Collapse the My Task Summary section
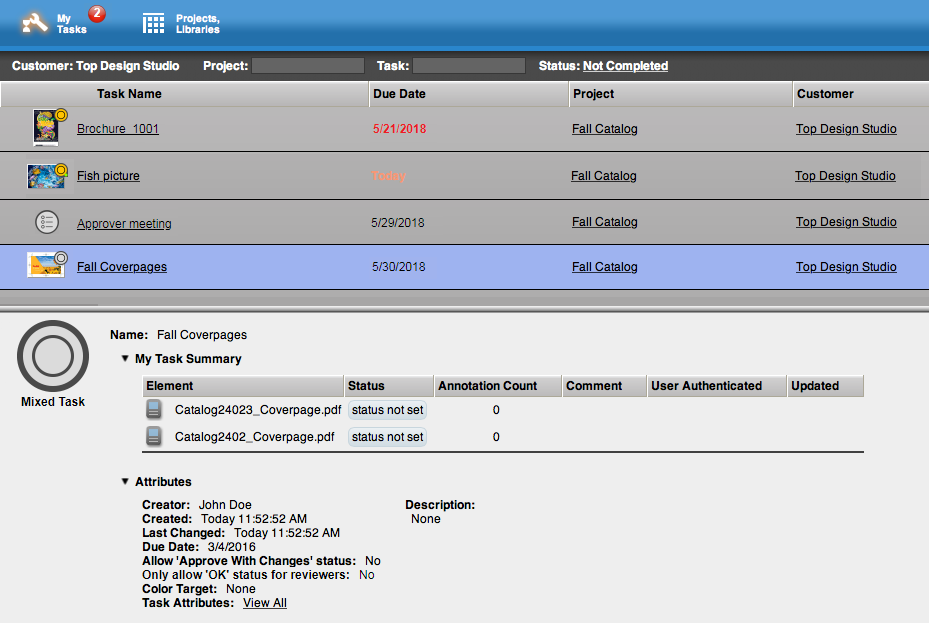 pos(125,359)
